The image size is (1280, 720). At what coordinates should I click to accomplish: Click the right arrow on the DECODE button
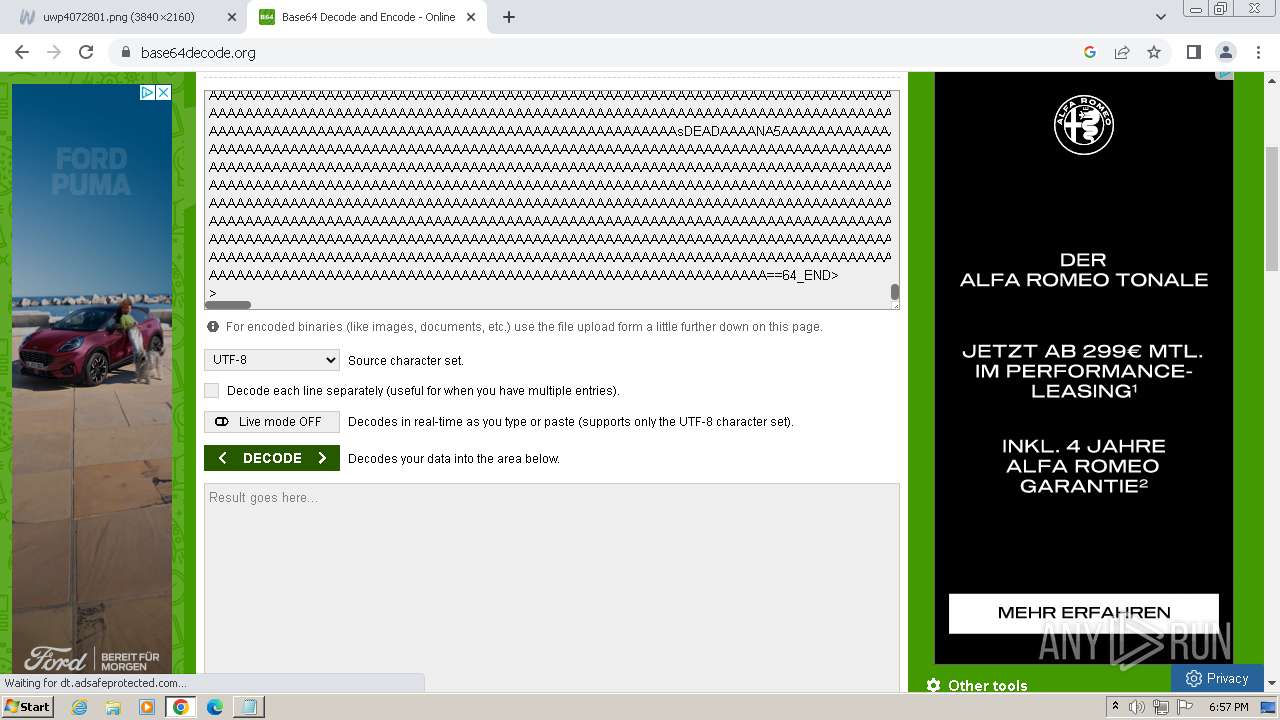(322, 458)
